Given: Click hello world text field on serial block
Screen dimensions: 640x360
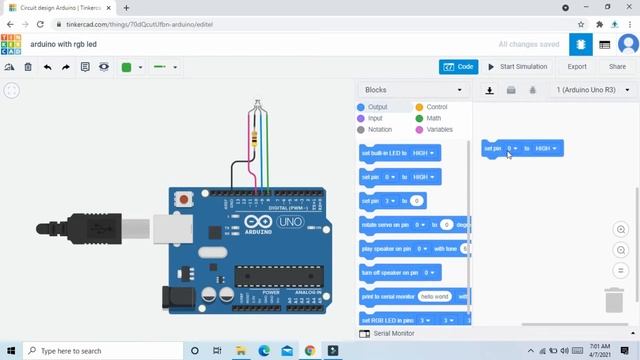Looking at the screenshot, I should 435,297.
